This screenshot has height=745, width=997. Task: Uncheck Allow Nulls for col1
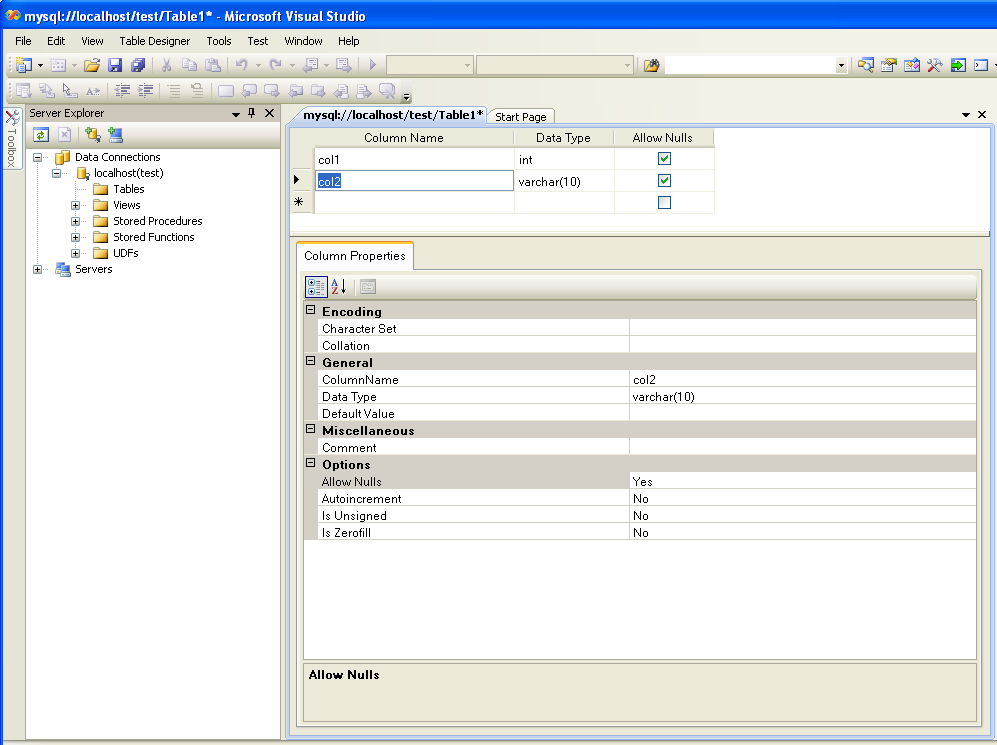664,159
